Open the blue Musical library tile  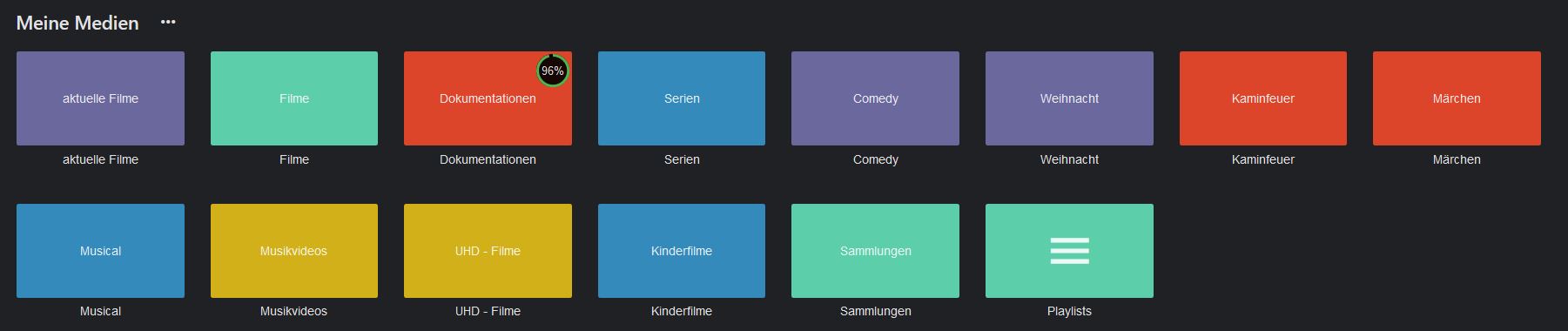(x=100, y=251)
